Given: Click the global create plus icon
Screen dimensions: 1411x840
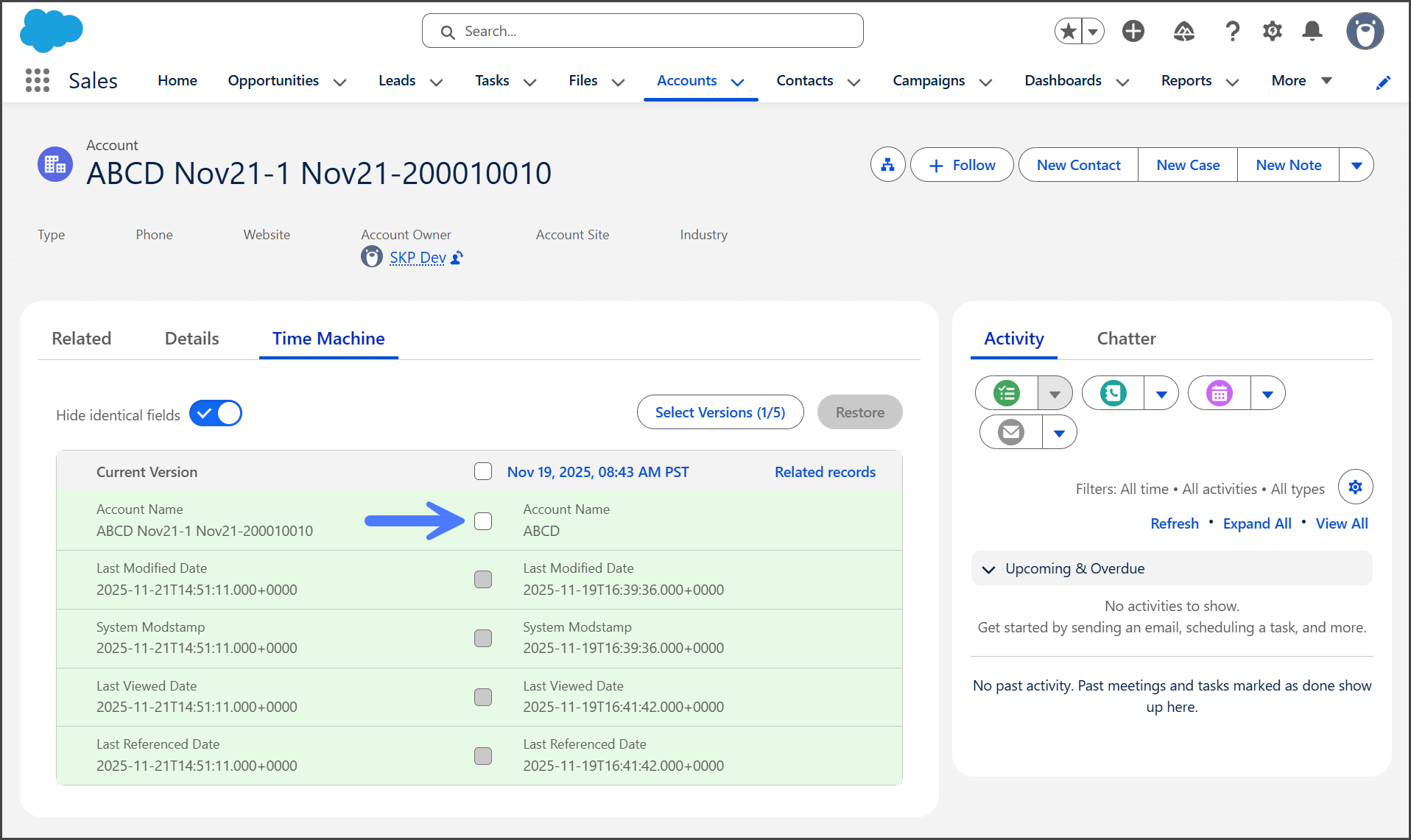Looking at the screenshot, I should pos(1133,31).
